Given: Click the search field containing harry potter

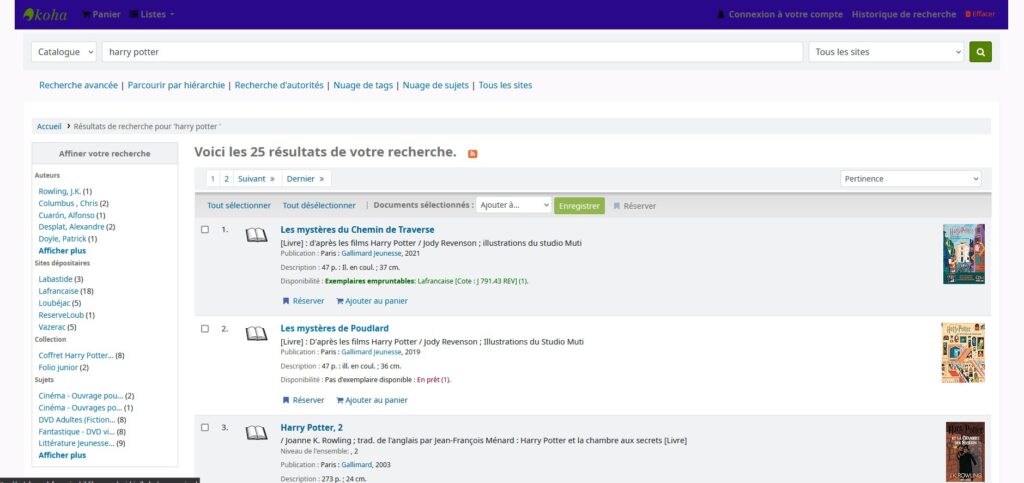Looking at the screenshot, I should pyautogui.click(x=452, y=52).
